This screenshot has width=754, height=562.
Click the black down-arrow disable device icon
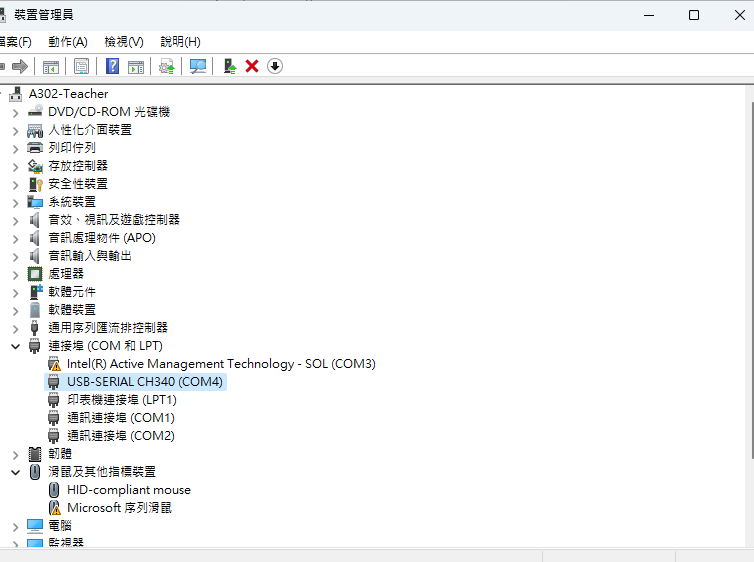[x=275, y=66]
